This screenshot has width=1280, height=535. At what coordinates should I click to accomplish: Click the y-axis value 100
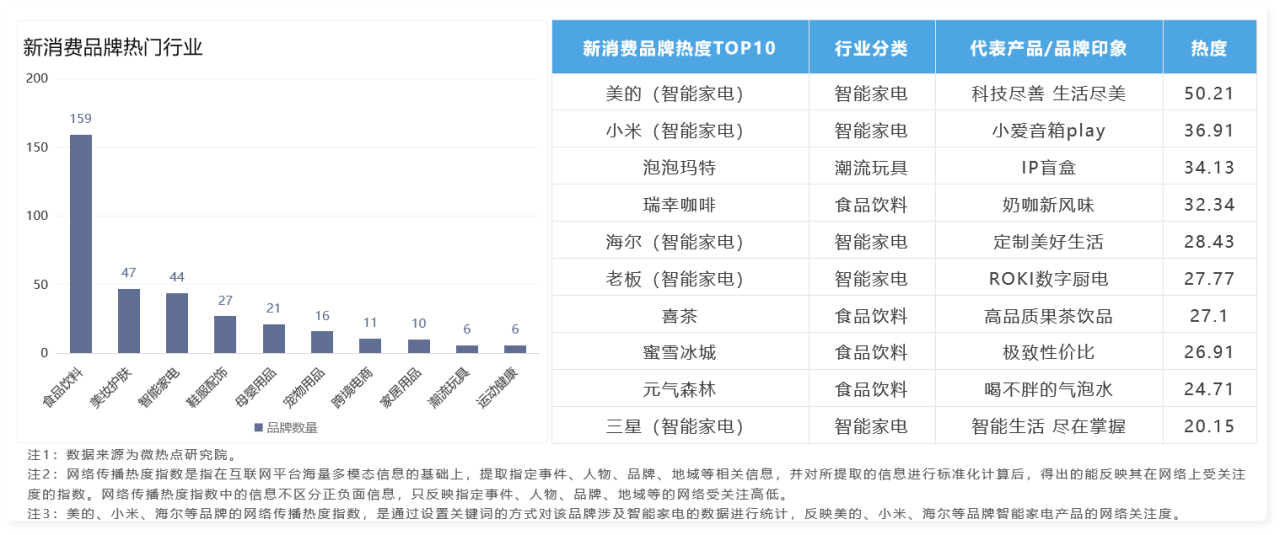(36, 215)
